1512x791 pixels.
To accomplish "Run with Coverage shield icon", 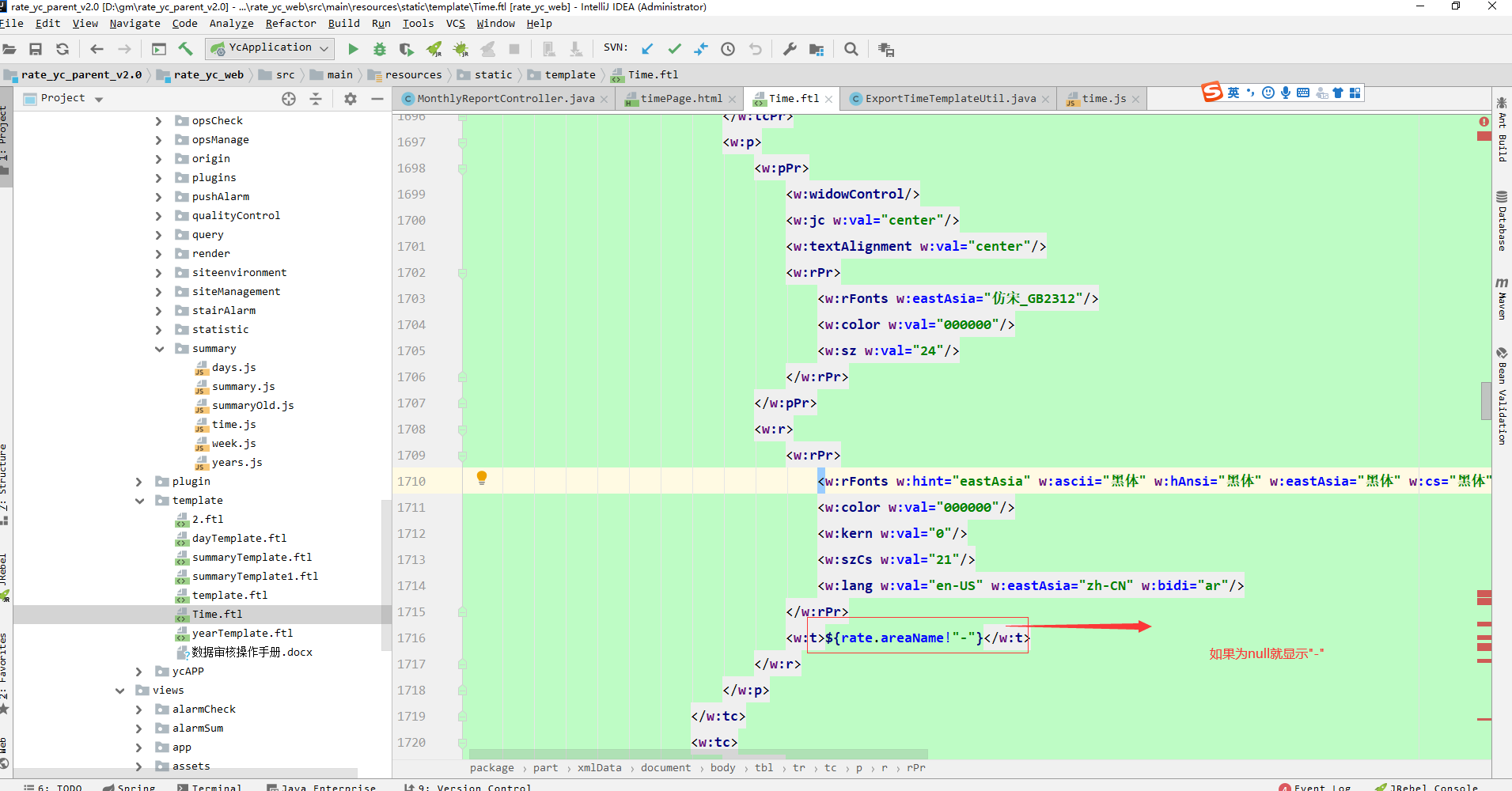I will [x=407, y=49].
